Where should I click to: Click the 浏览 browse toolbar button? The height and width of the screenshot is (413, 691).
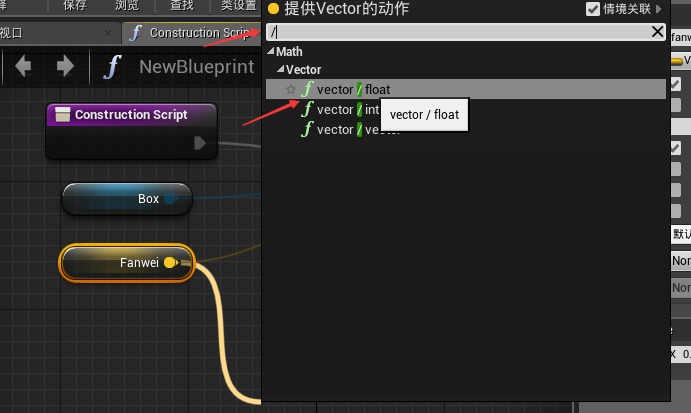pyautogui.click(x=127, y=5)
